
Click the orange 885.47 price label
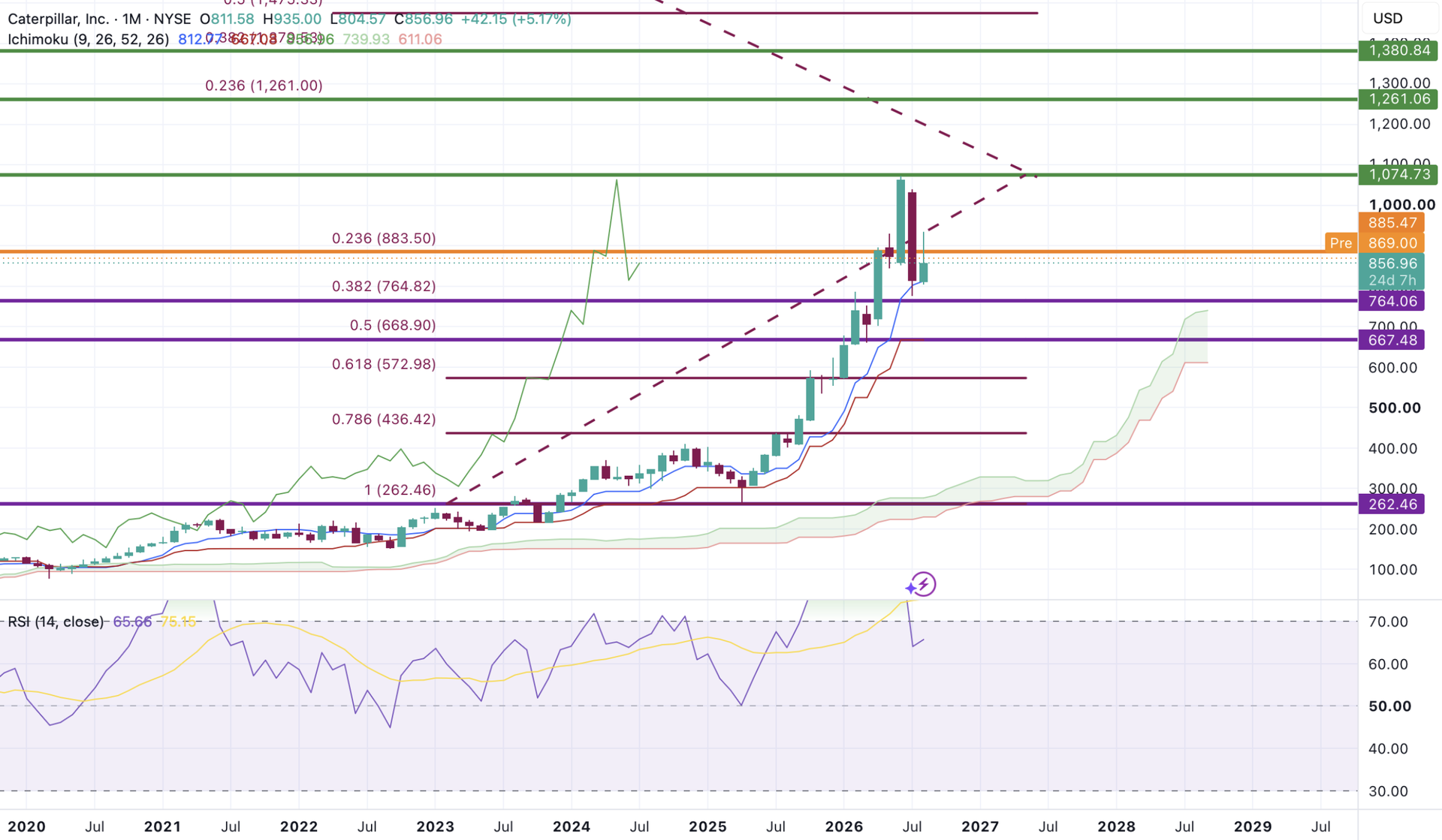pyautogui.click(x=1392, y=223)
